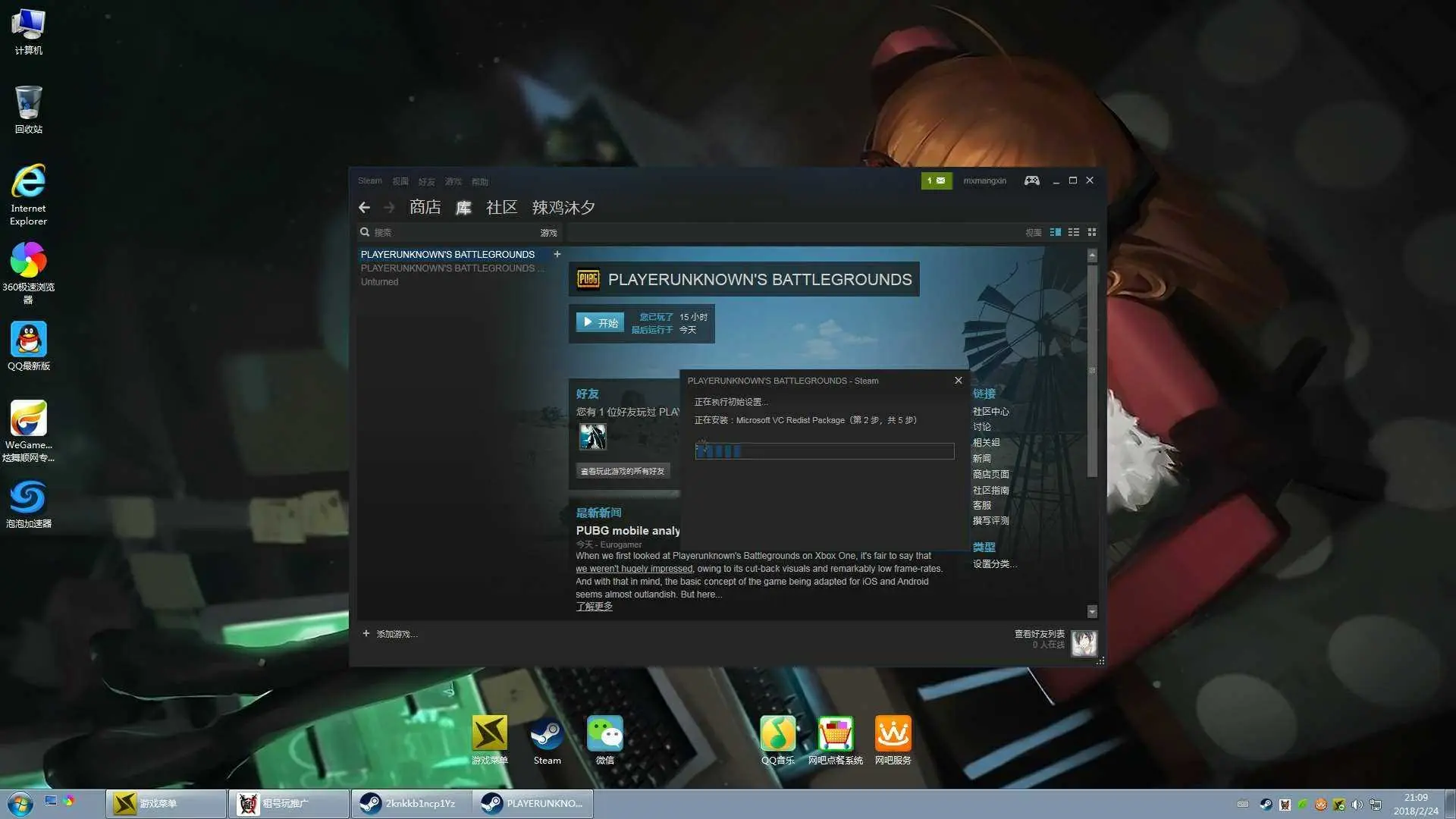
Task: Open the 游戏 (Games) menu
Action: click(x=453, y=181)
